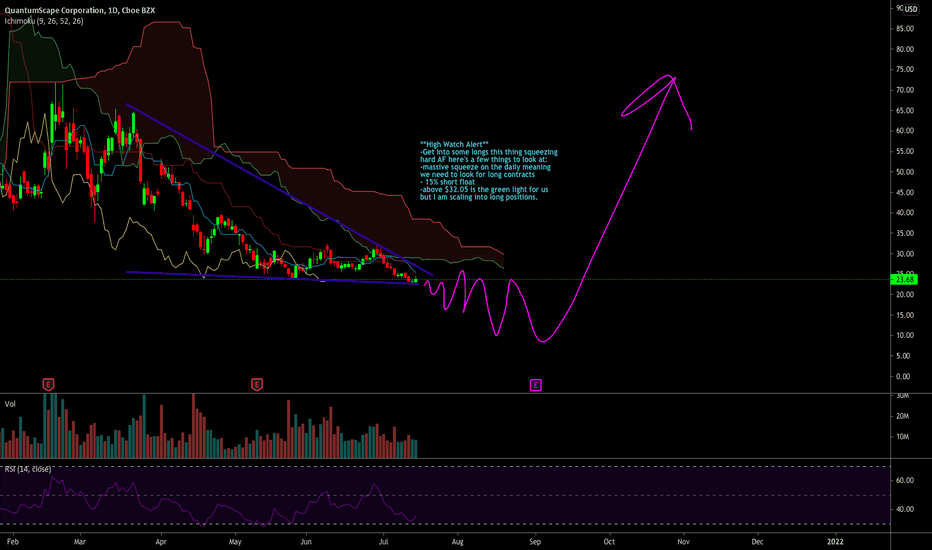Click the 60.00 RSI axis label

click(x=905, y=480)
